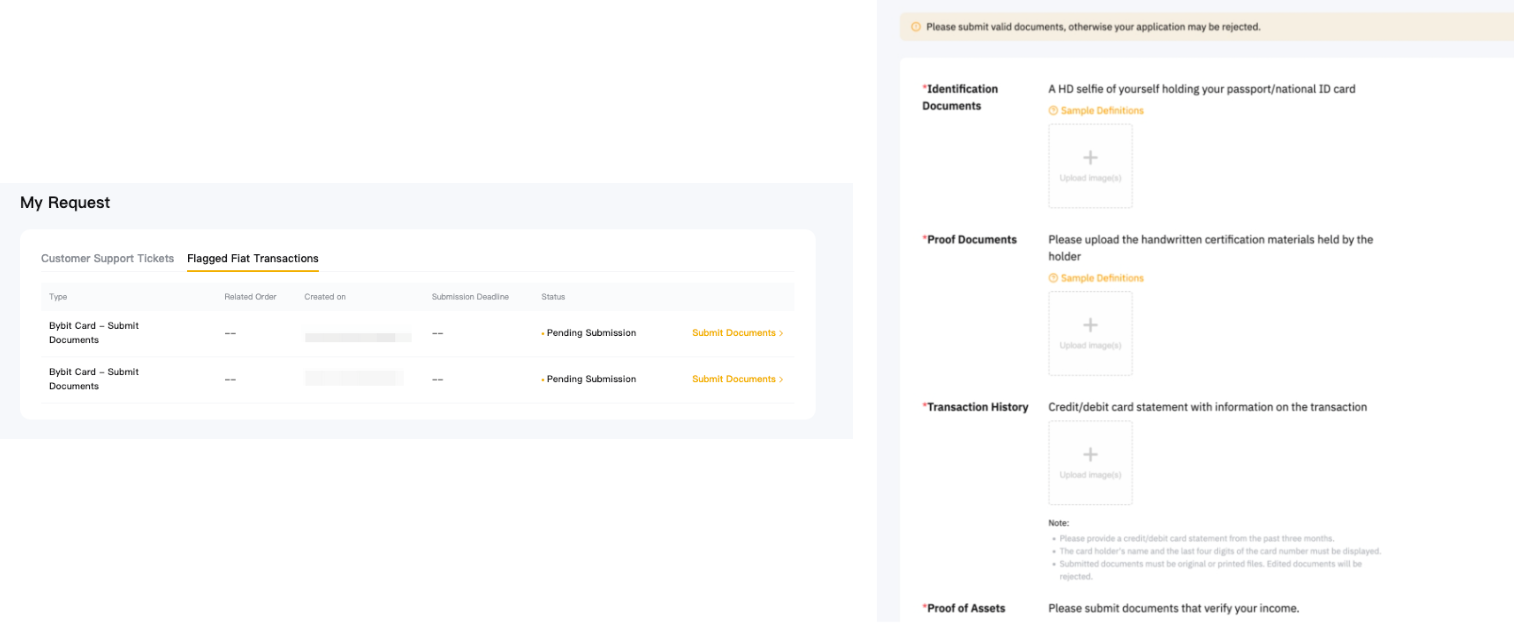Click Pending Submission status in the second row

[590, 379]
